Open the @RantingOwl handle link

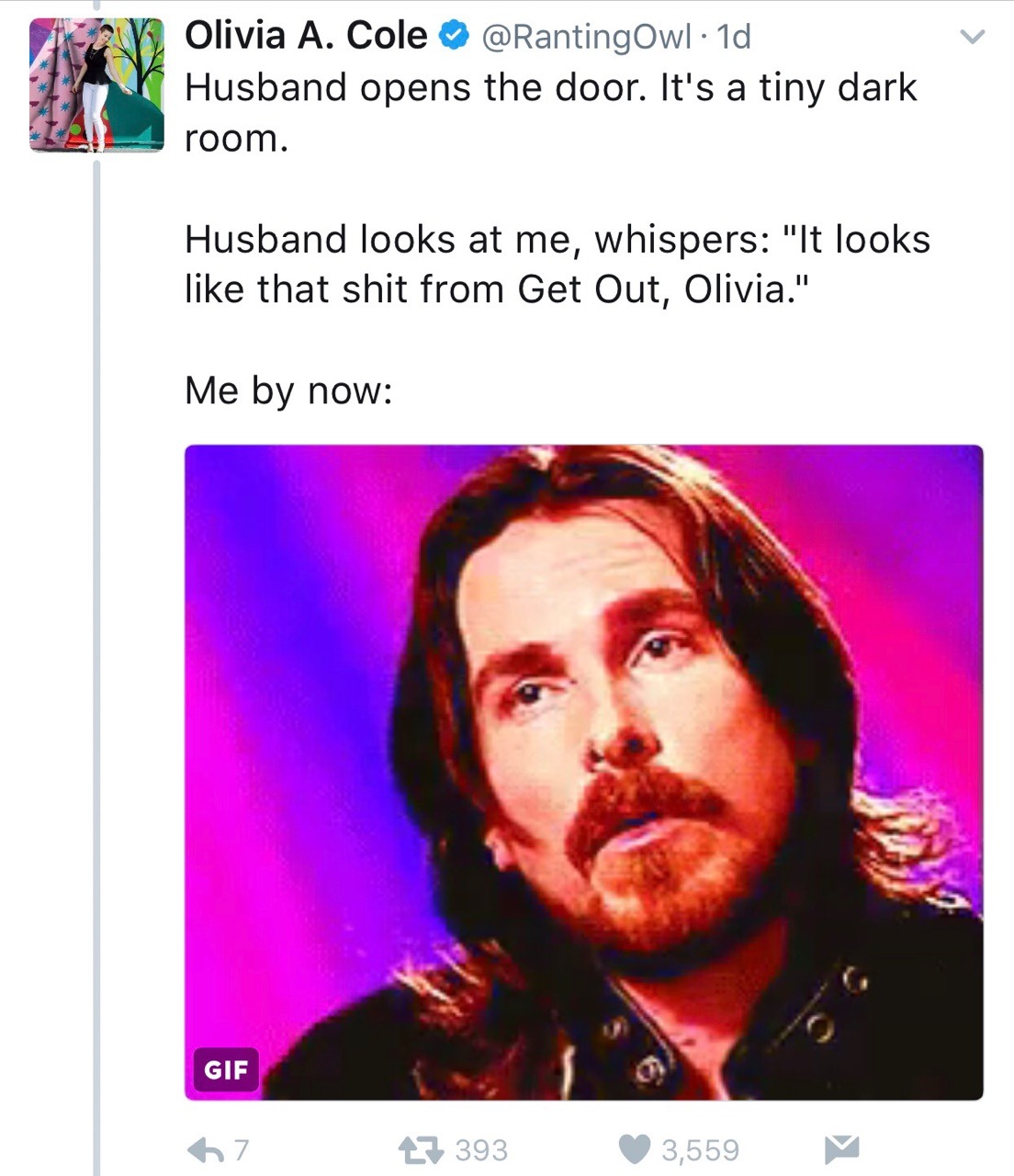click(x=585, y=37)
